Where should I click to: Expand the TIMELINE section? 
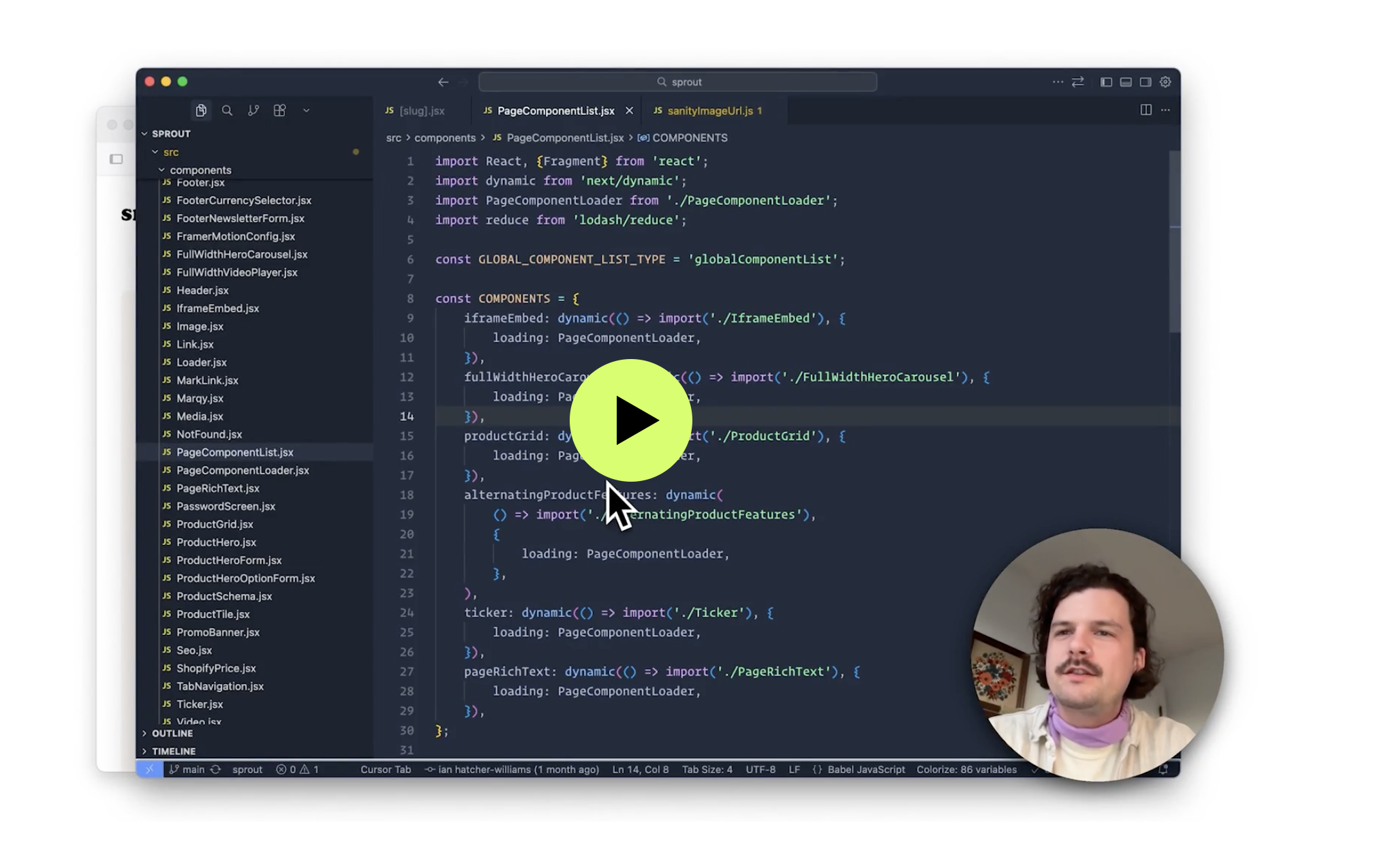click(173, 751)
